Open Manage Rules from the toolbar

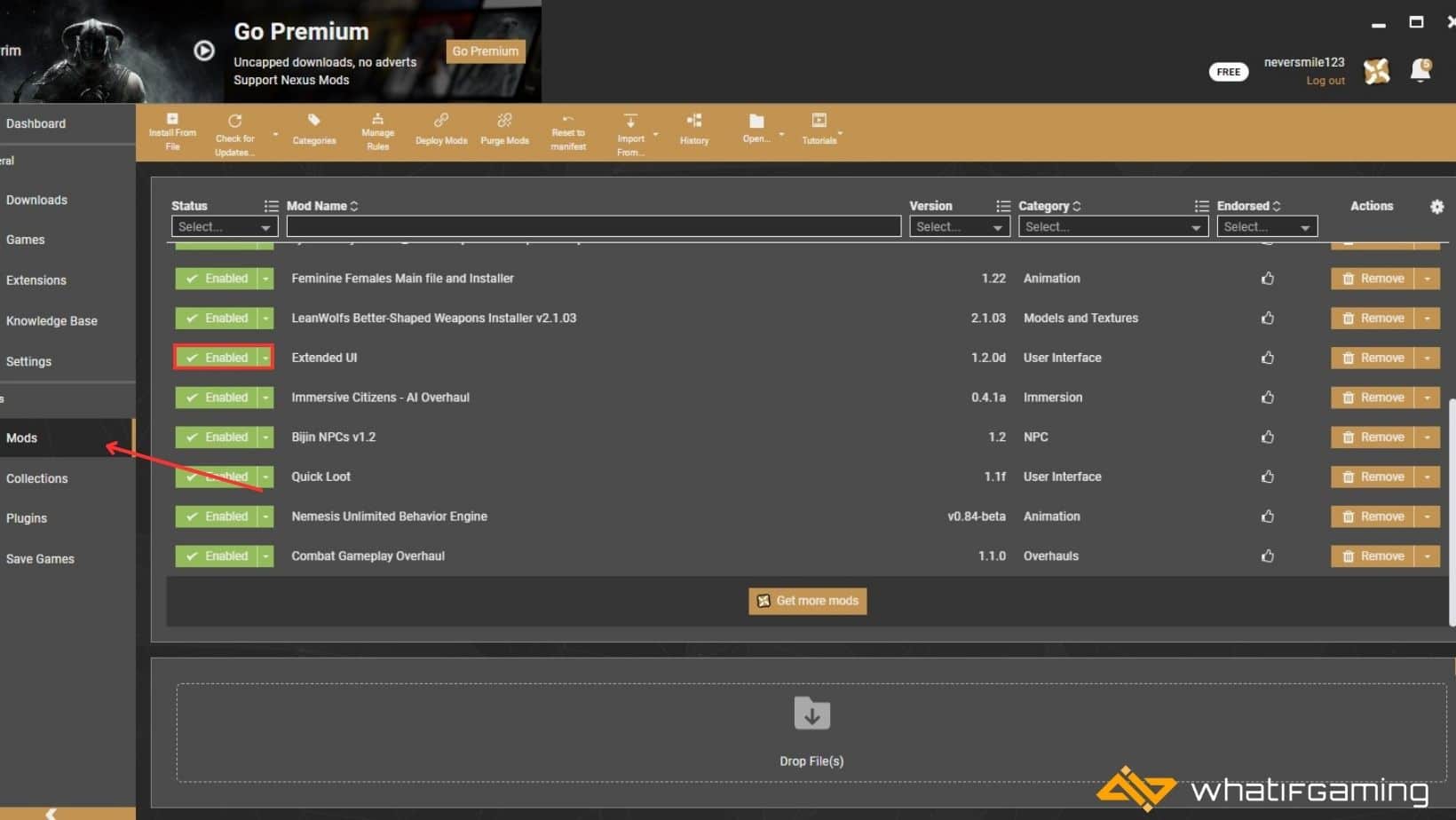377,131
